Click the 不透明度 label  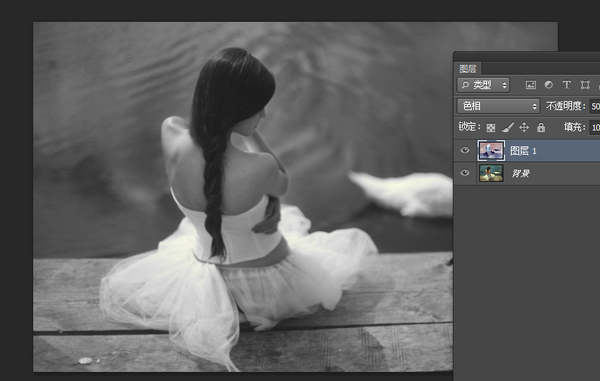tap(565, 106)
